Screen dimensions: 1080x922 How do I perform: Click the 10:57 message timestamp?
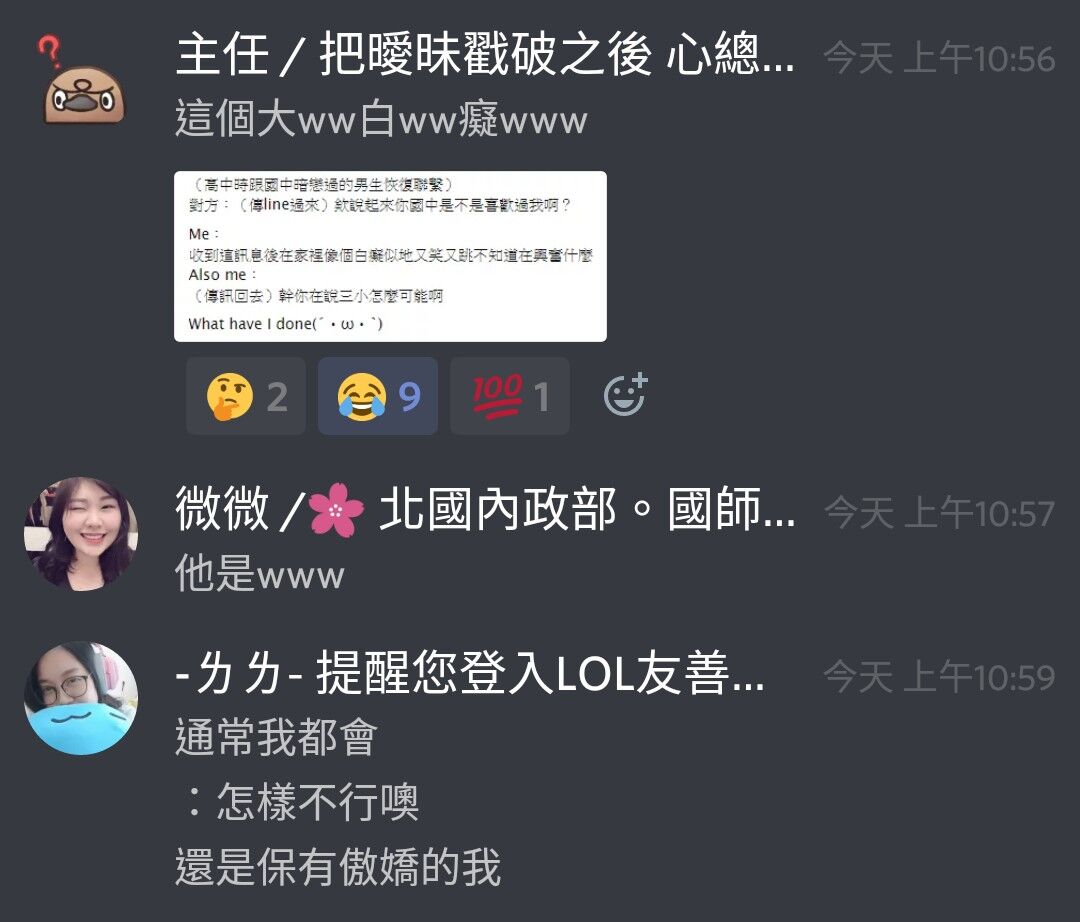coord(939,513)
